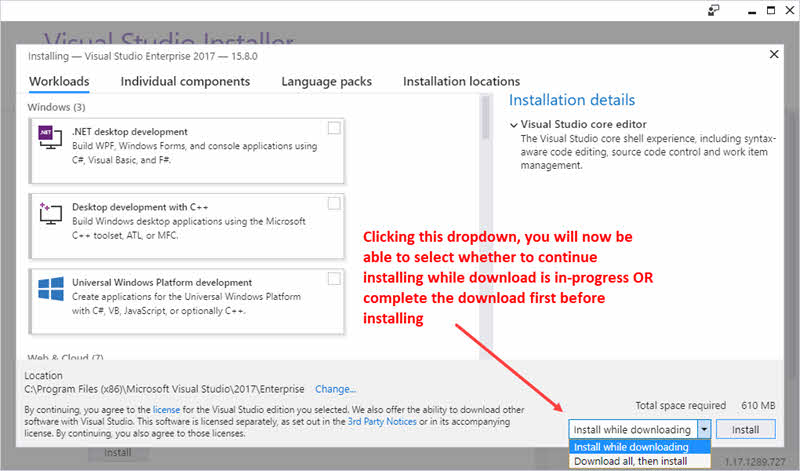
Task: Click the 'Windows (3)' group heading
Action: (x=56, y=107)
